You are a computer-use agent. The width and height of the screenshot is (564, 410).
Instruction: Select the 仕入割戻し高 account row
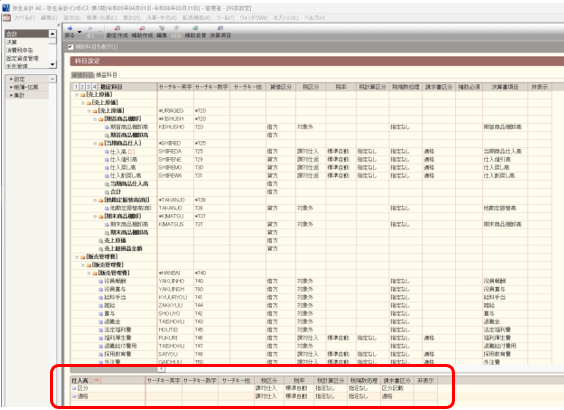[x=311, y=176]
